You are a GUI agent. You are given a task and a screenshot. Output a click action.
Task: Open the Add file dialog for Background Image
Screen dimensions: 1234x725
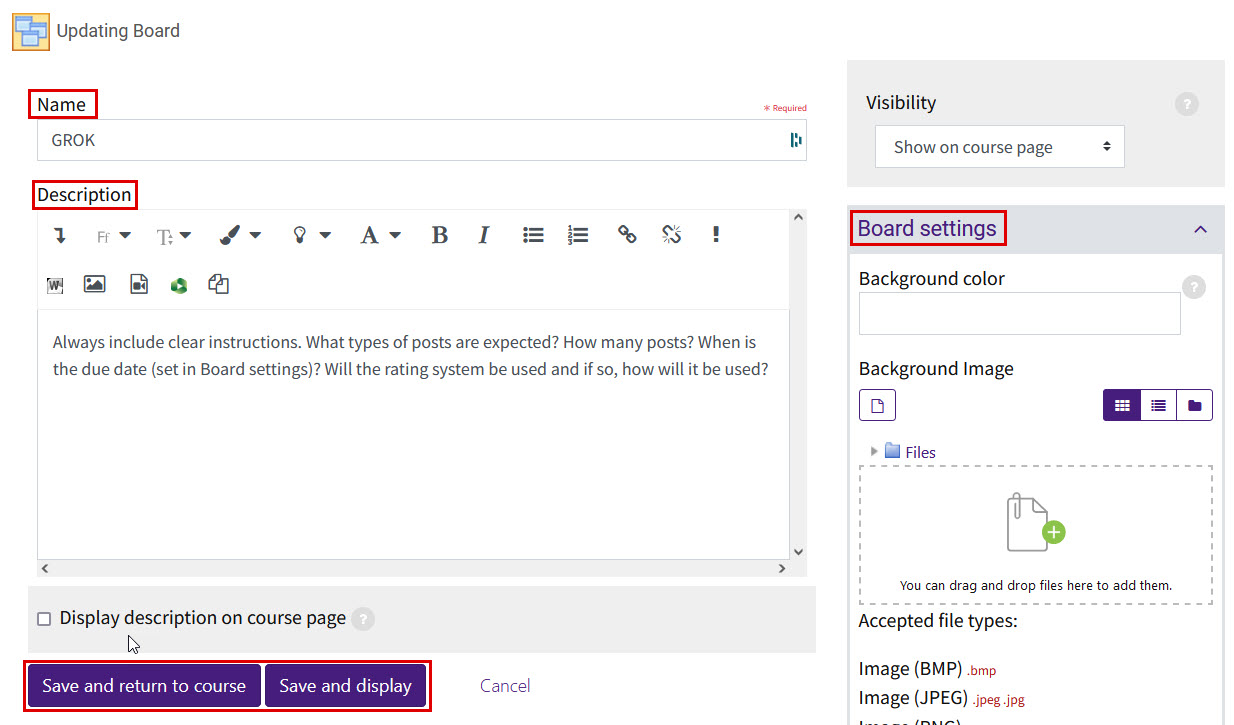(877, 405)
